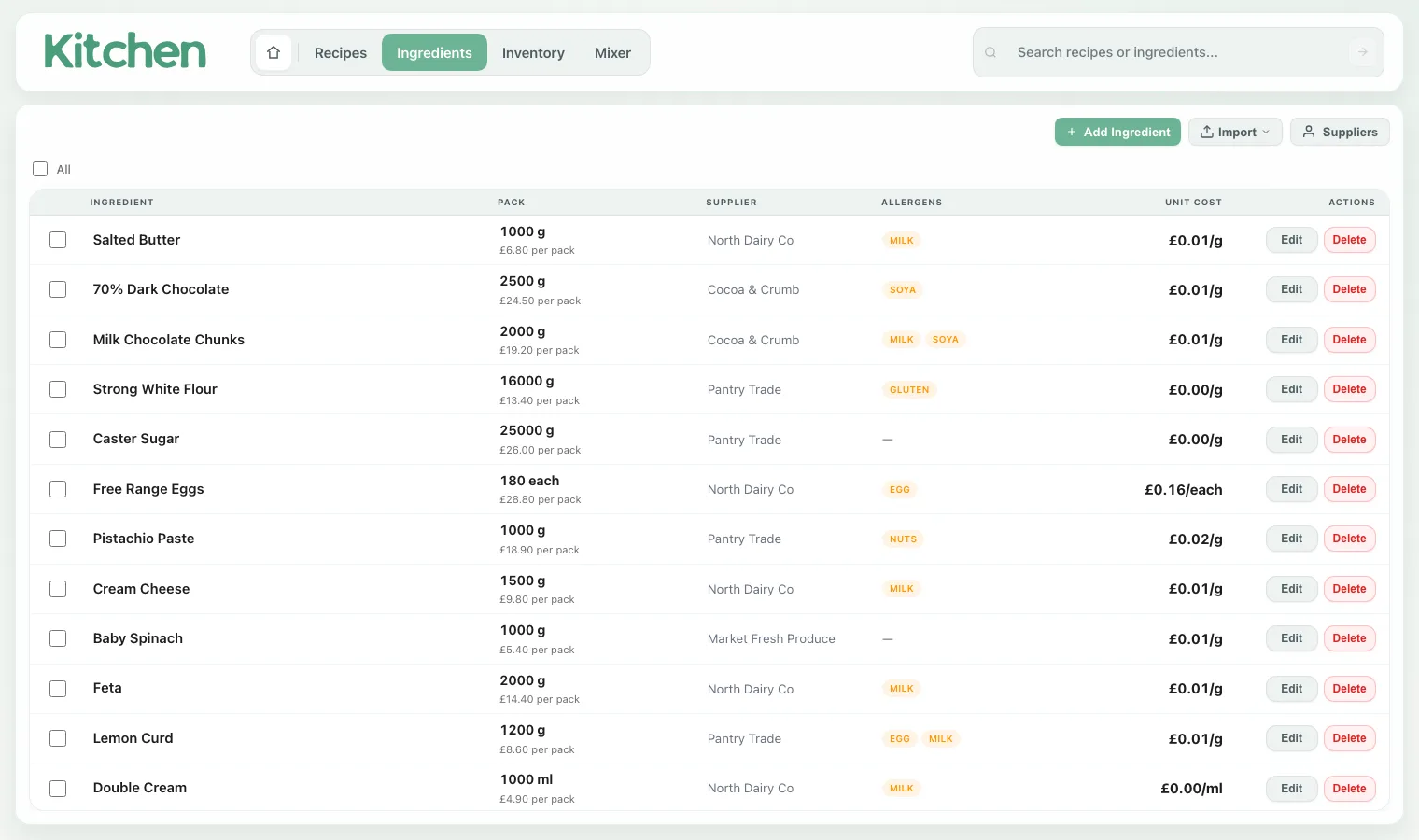The width and height of the screenshot is (1419, 840).
Task: Click the EGG tag on Lemon Curd
Action: pos(899,739)
